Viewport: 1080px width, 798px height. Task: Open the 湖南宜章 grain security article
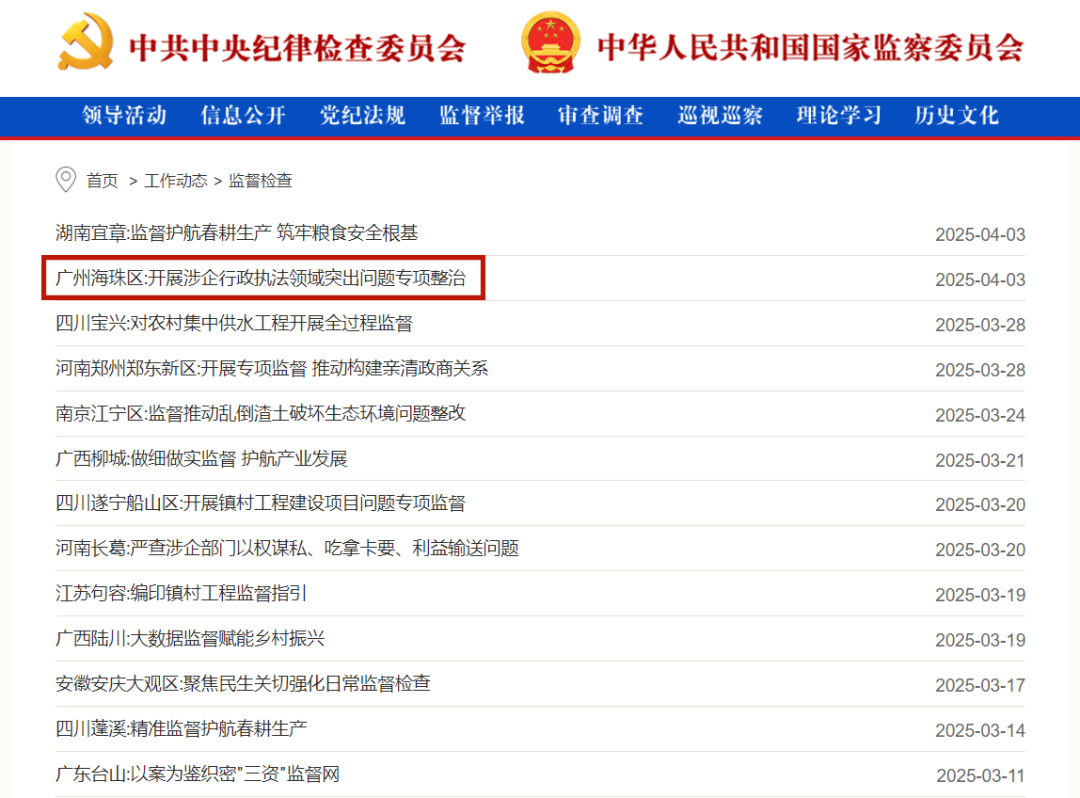(x=237, y=233)
